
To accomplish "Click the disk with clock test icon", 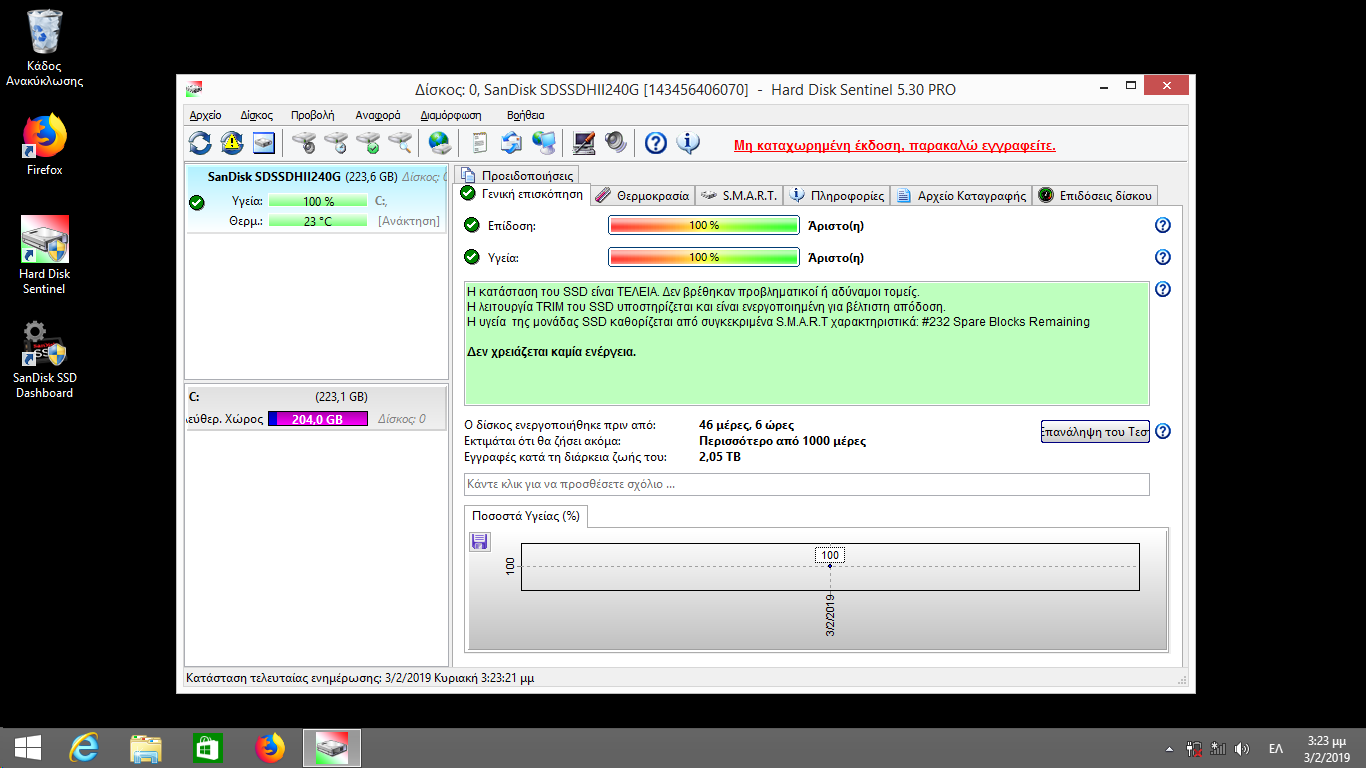I will tap(336, 143).
